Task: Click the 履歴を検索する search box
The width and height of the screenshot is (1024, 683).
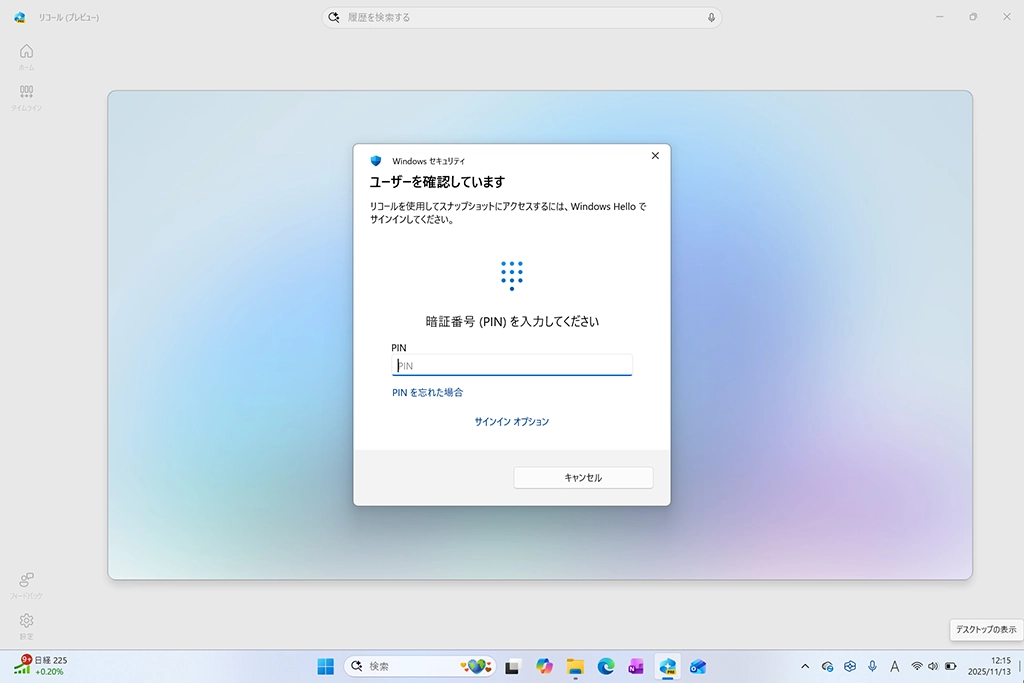Action: coord(520,18)
